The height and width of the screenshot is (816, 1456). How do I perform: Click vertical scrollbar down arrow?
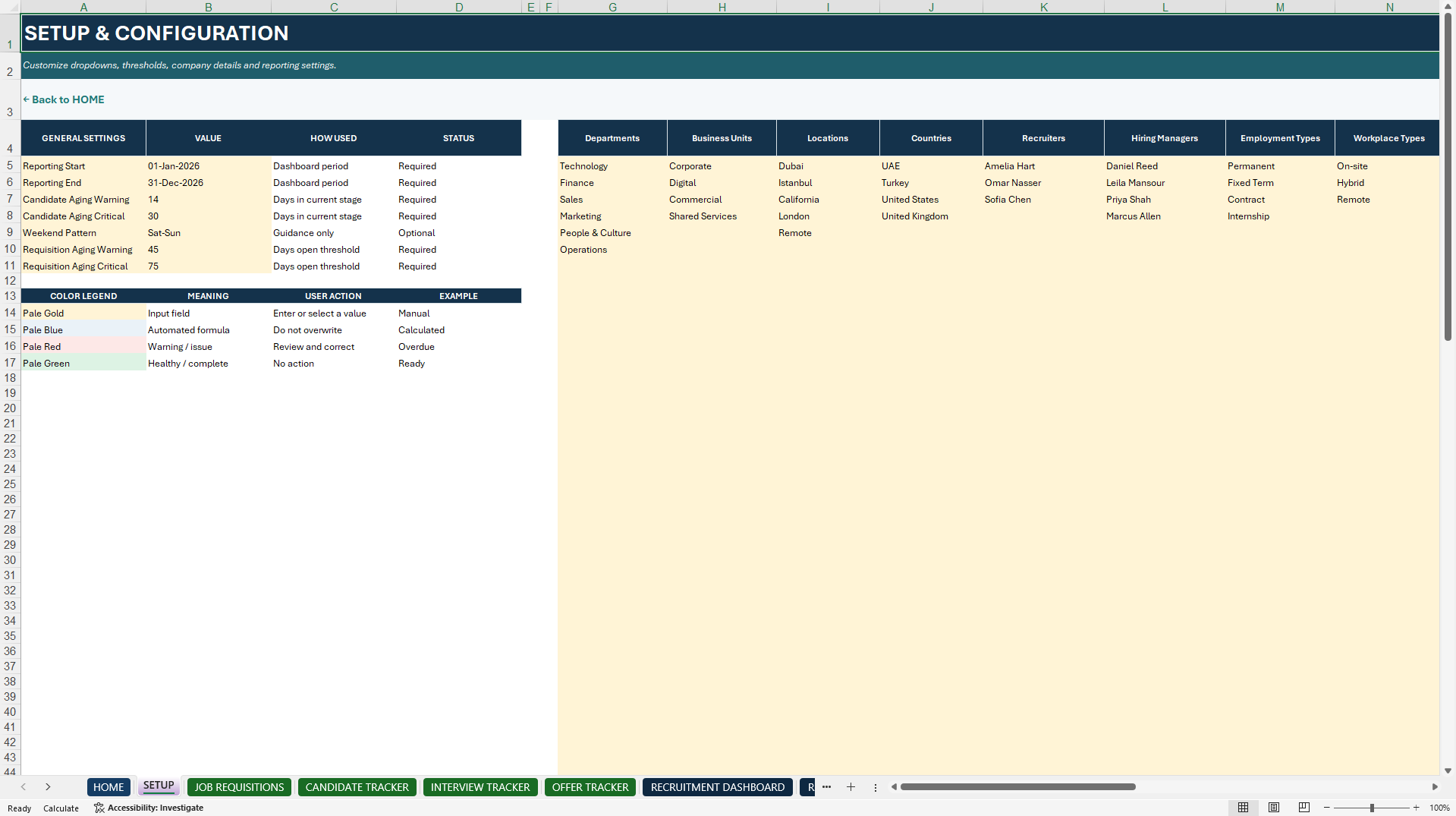coord(1448,770)
